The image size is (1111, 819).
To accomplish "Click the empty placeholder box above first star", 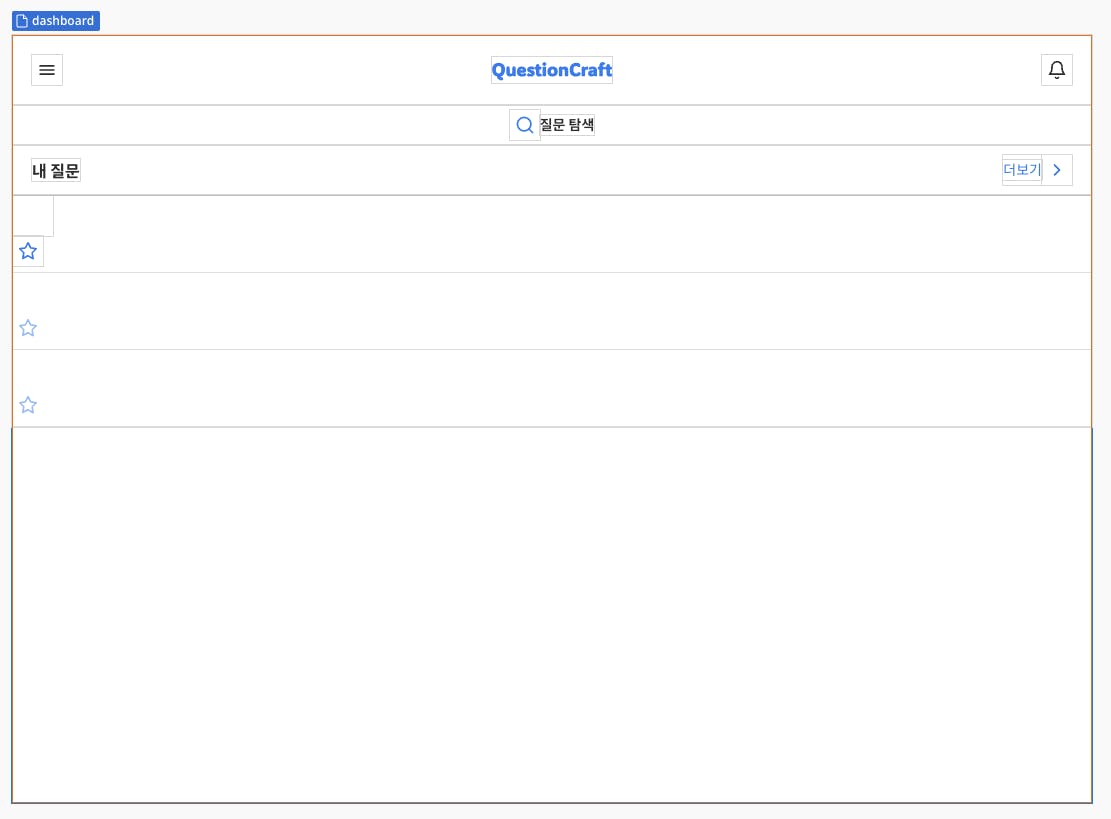I will [x=33, y=216].
